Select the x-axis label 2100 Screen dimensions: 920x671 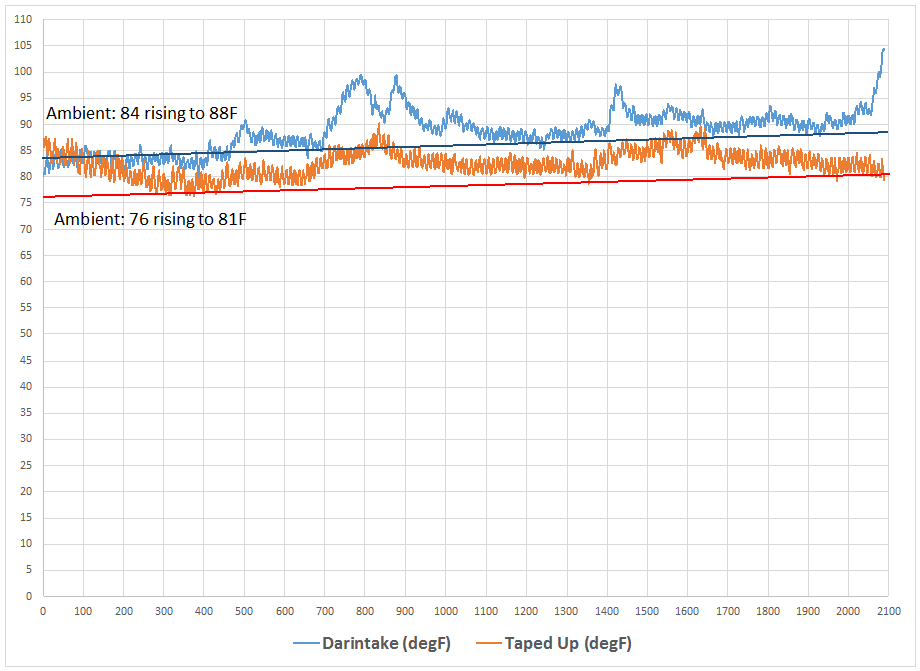click(x=888, y=610)
